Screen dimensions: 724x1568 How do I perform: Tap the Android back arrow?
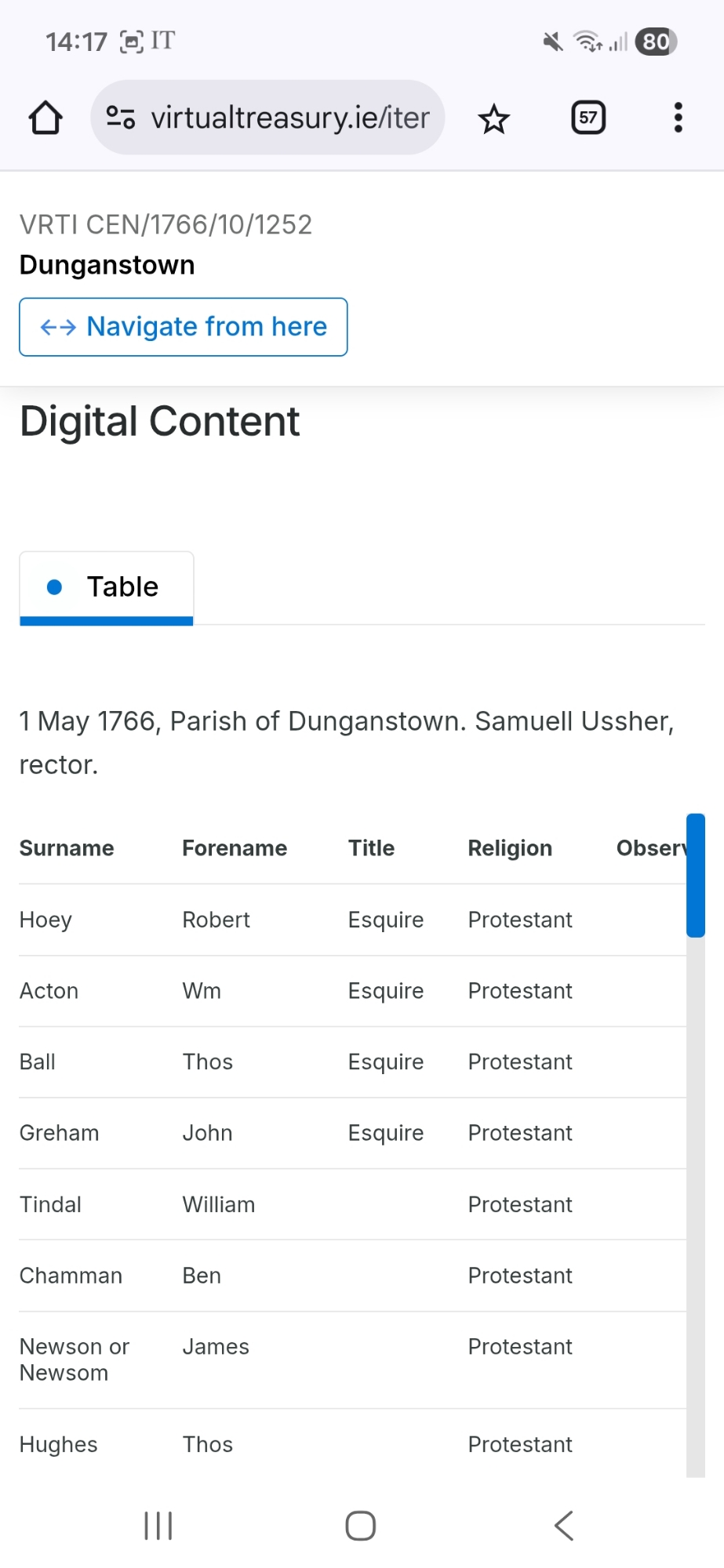[564, 1526]
